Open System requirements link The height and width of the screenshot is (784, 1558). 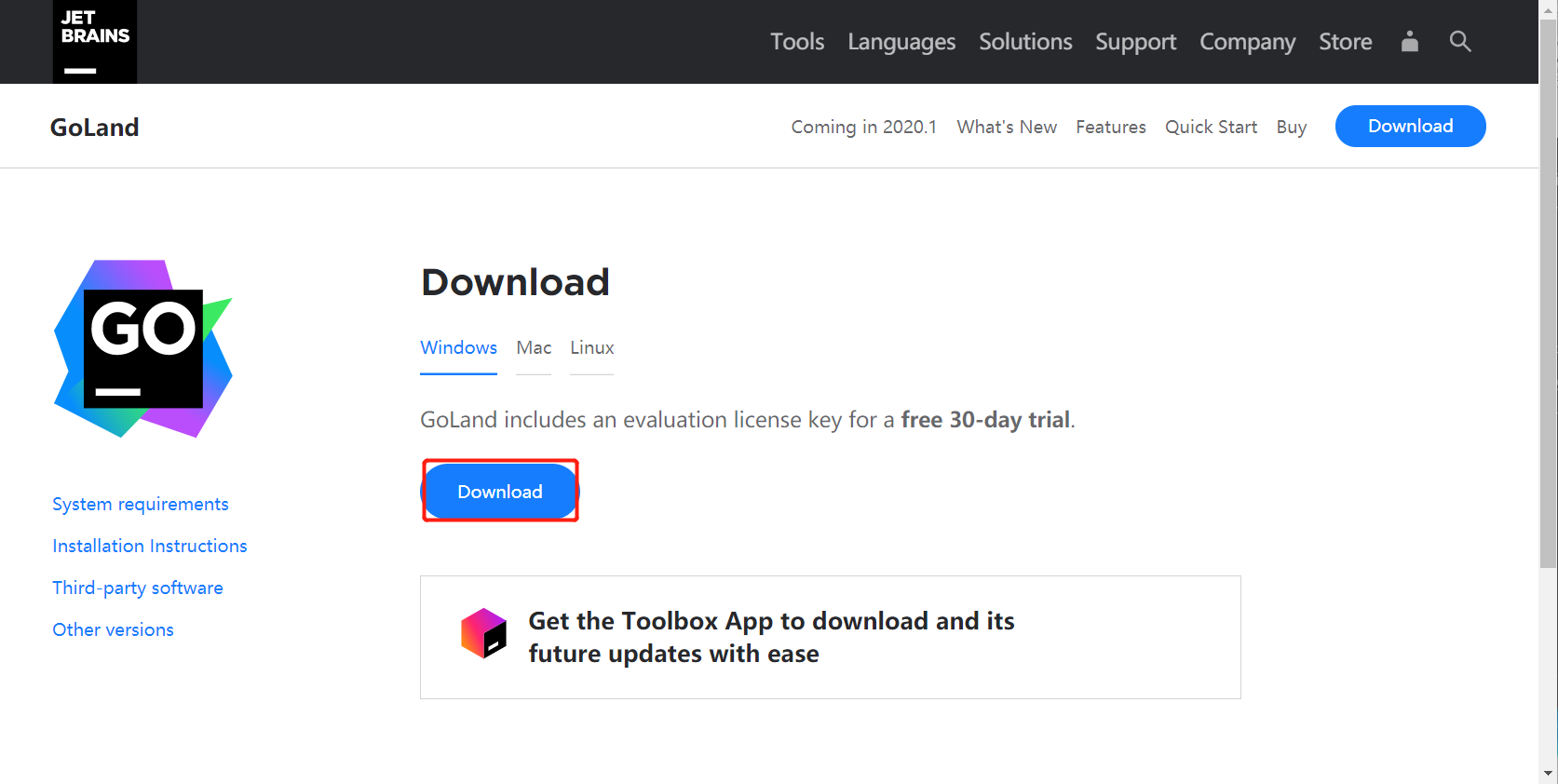point(141,504)
